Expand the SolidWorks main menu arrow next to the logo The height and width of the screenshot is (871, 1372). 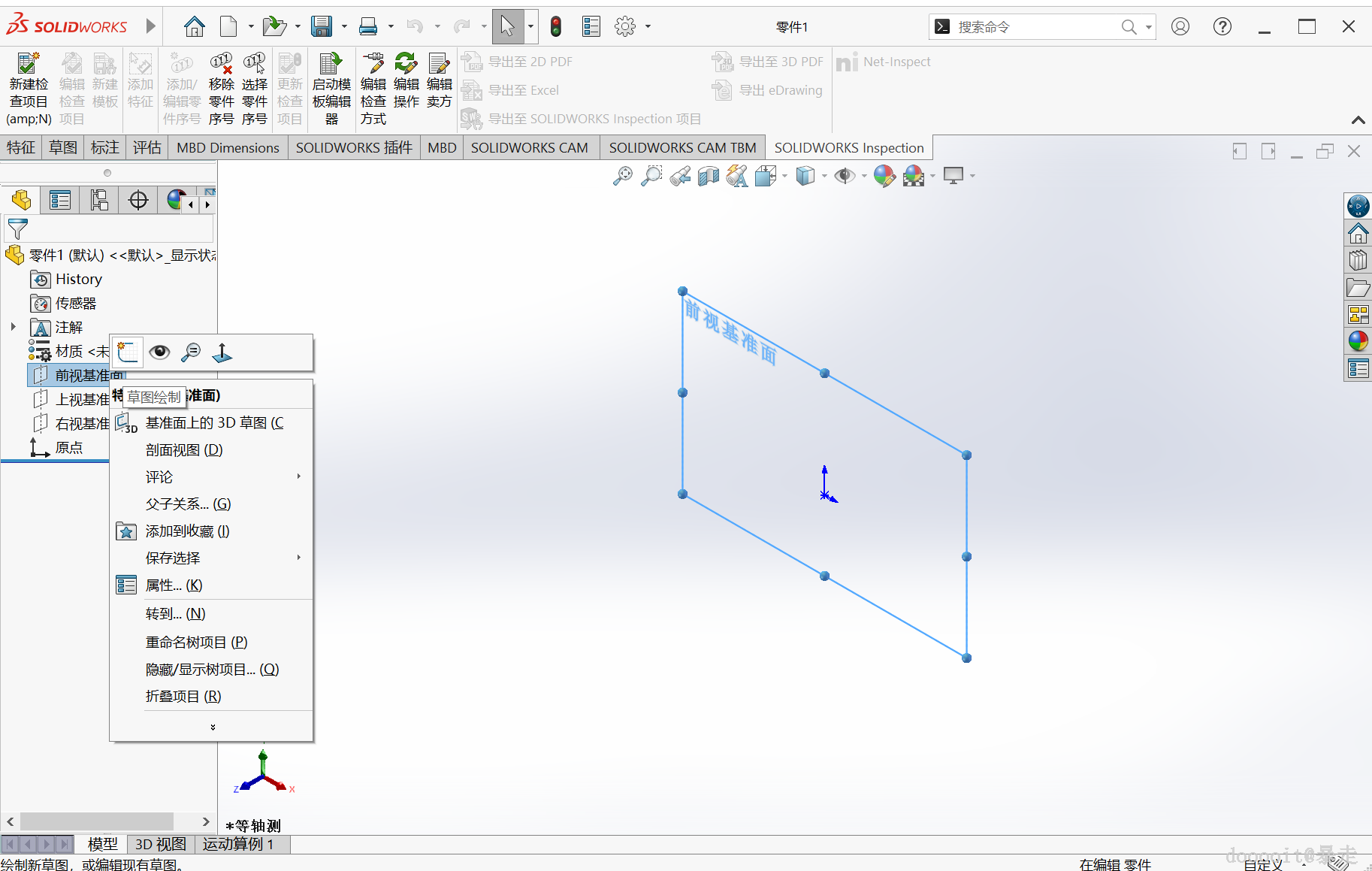click(x=150, y=26)
